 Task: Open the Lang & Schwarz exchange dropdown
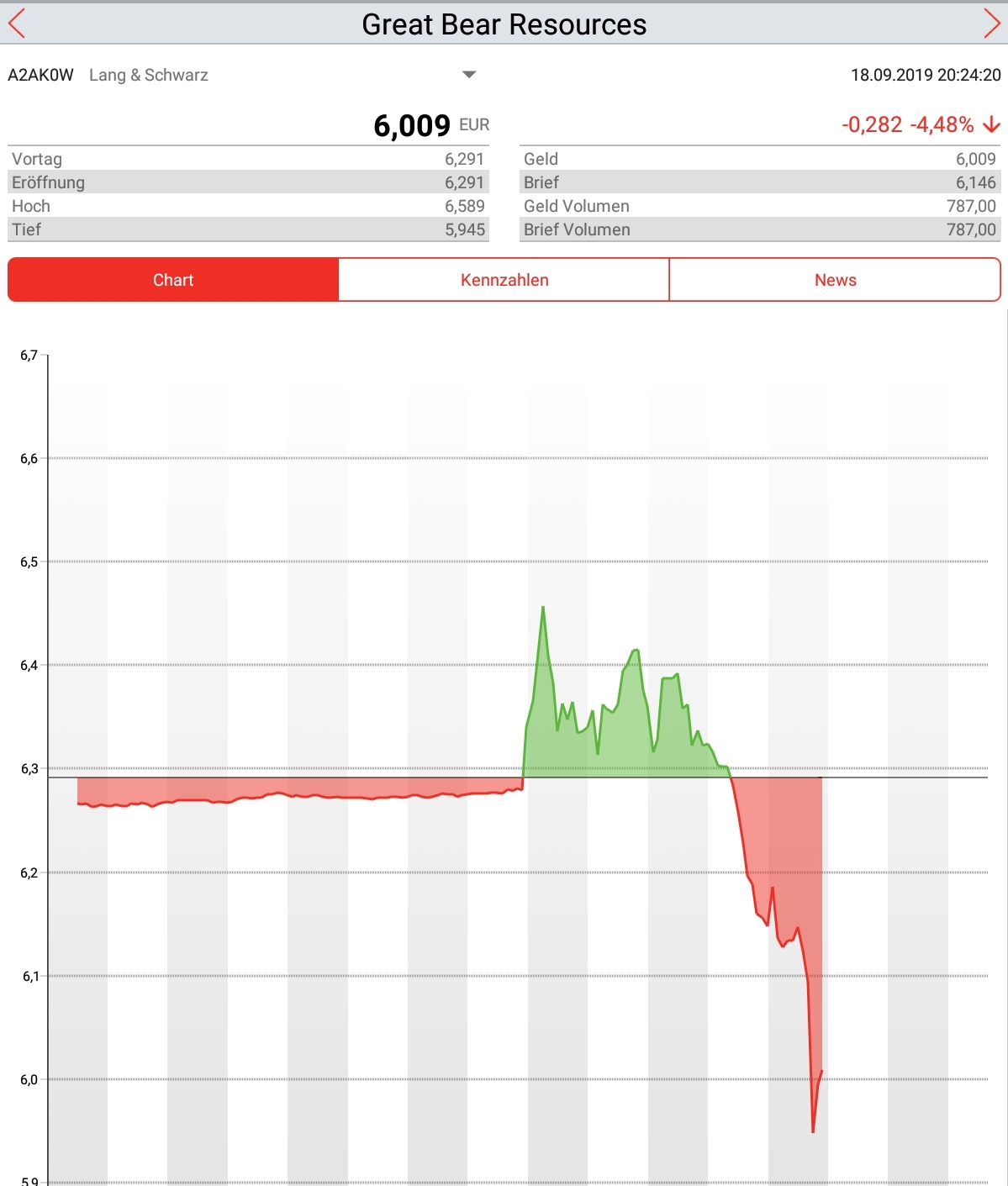pos(469,75)
